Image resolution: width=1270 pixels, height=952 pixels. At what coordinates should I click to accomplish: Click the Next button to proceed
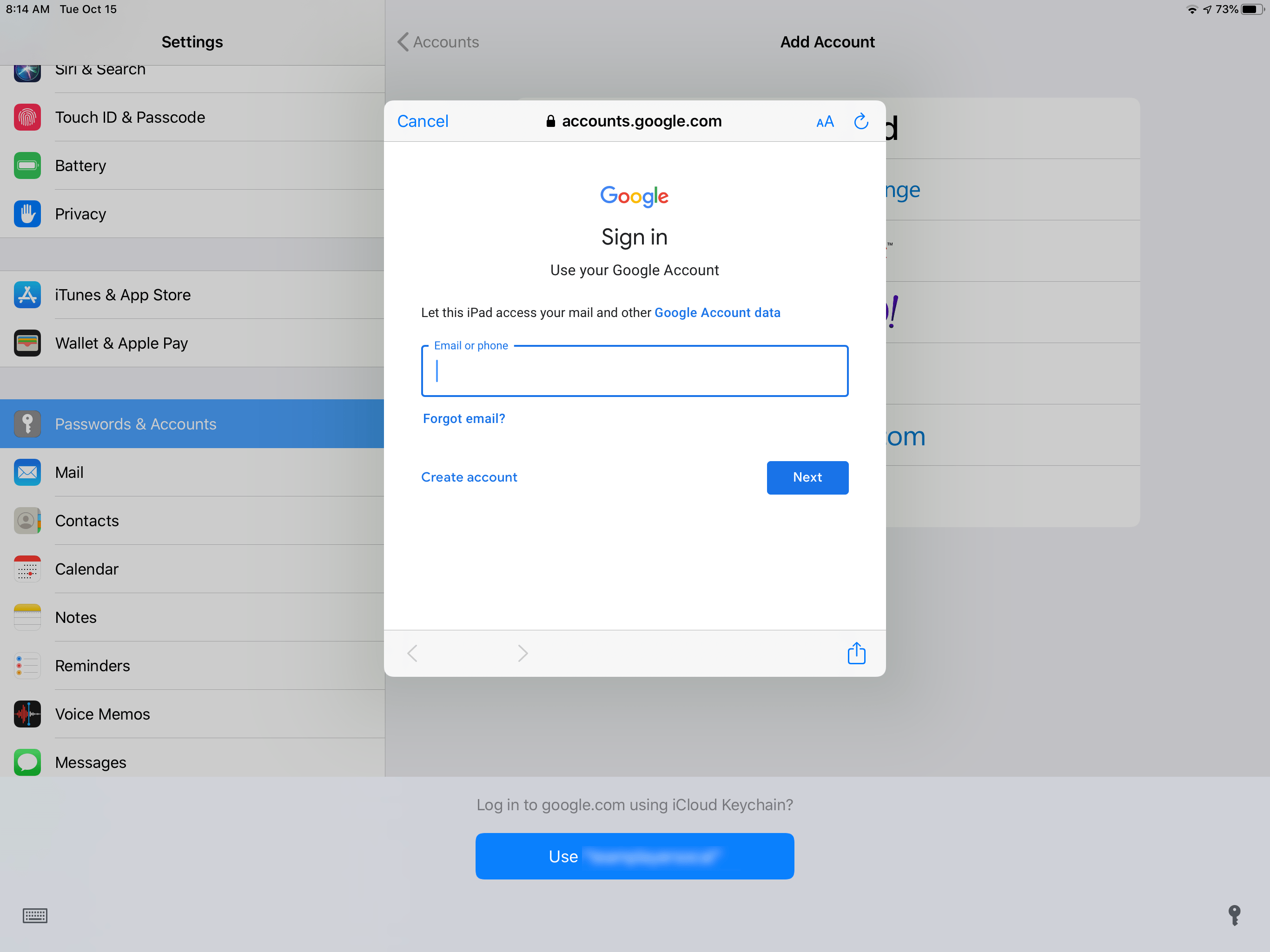tap(807, 477)
